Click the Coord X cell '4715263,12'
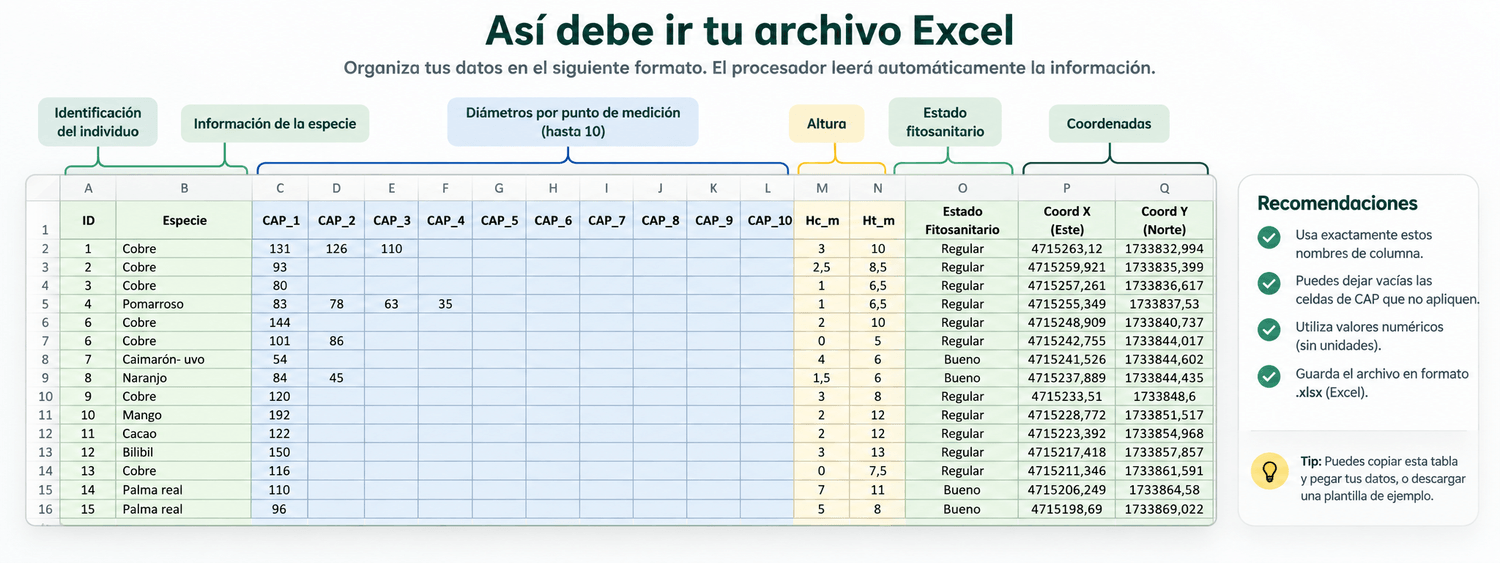 1067,248
